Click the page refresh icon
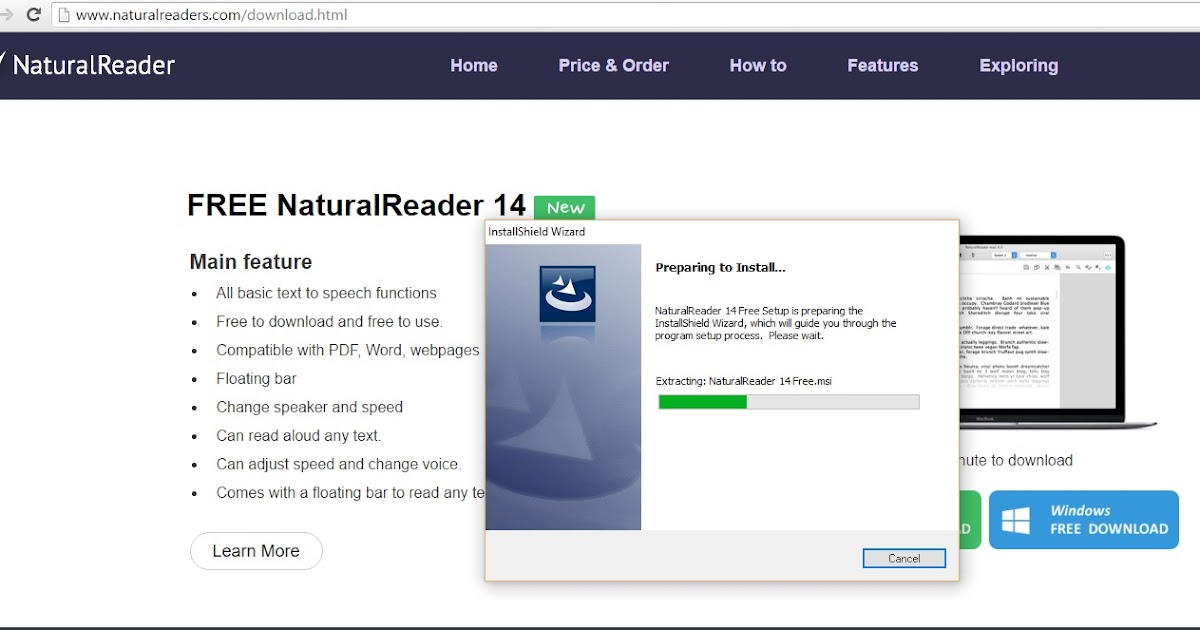 [35, 14]
